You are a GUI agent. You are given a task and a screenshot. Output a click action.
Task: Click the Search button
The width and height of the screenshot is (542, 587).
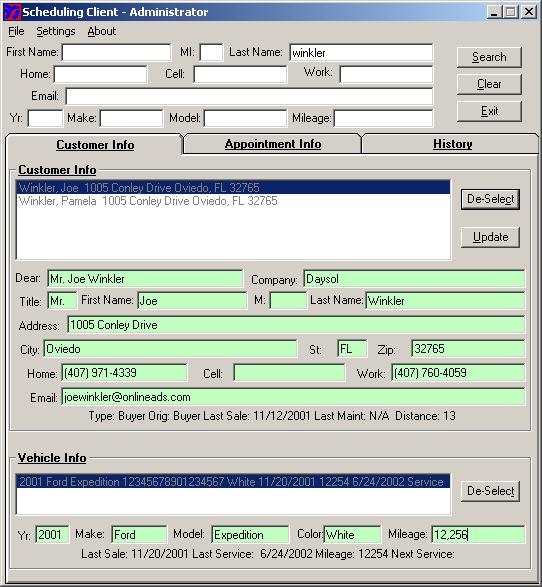[489, 57]
